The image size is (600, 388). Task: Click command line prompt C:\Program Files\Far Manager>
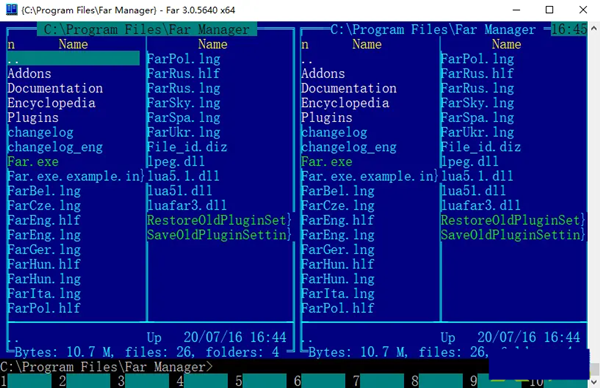point(106,367)
